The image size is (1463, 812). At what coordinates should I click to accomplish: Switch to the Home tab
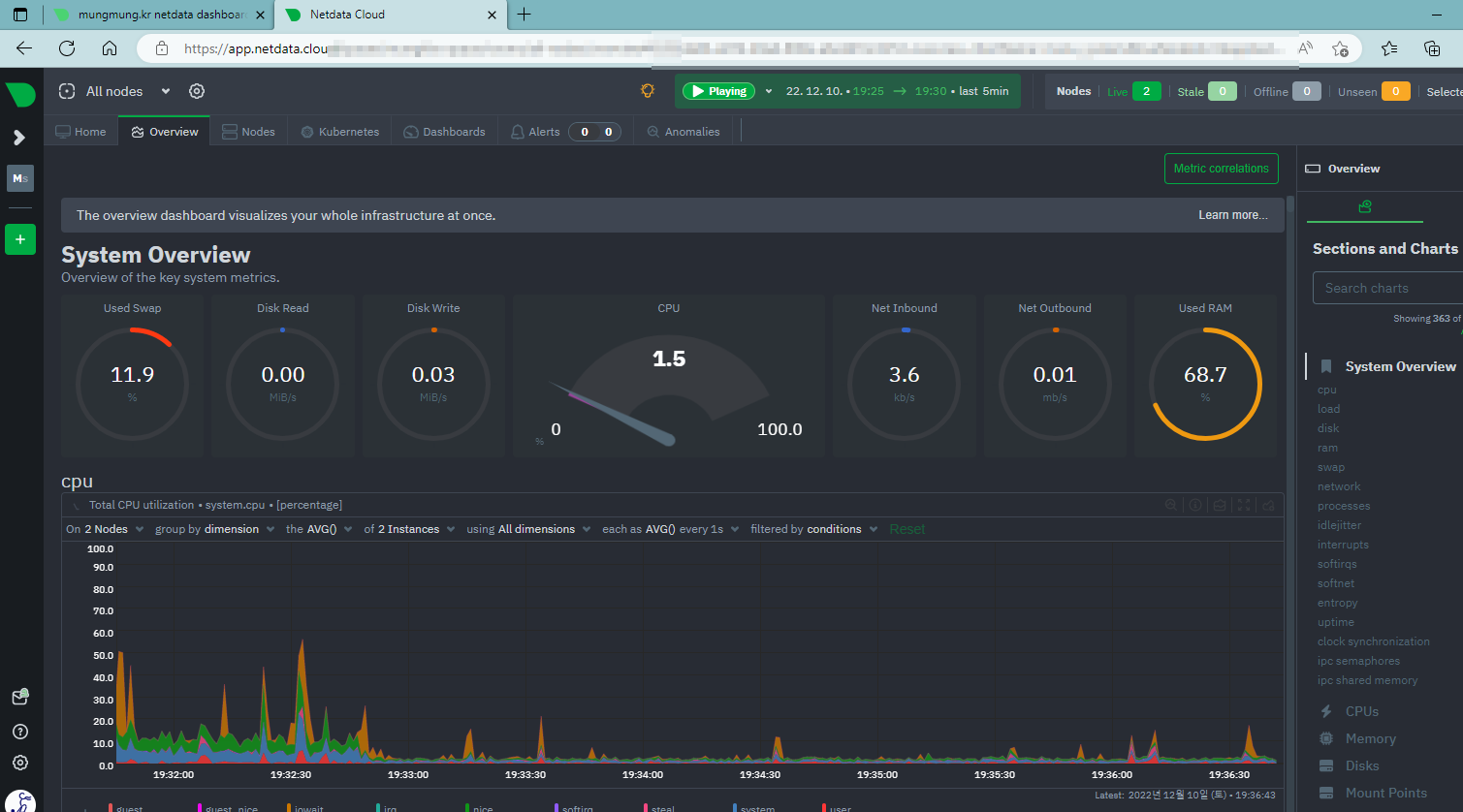[81, 132]
